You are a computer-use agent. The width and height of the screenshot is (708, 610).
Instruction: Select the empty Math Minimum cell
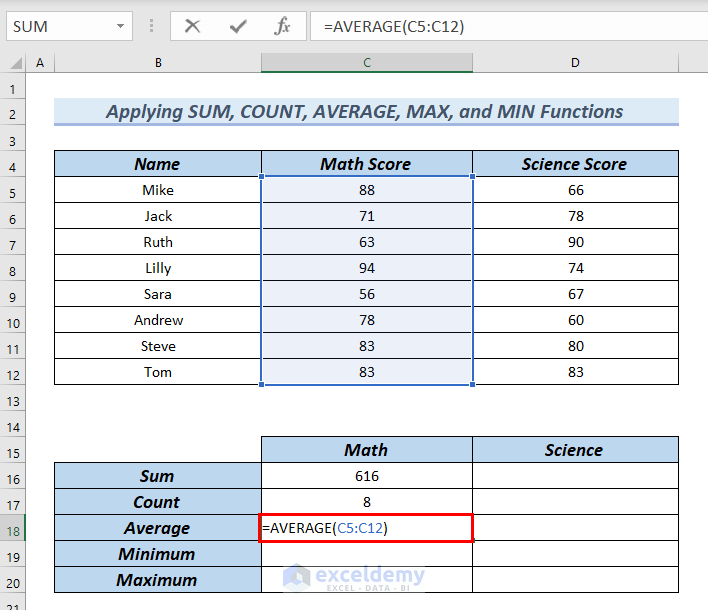[x=366, y=554]
